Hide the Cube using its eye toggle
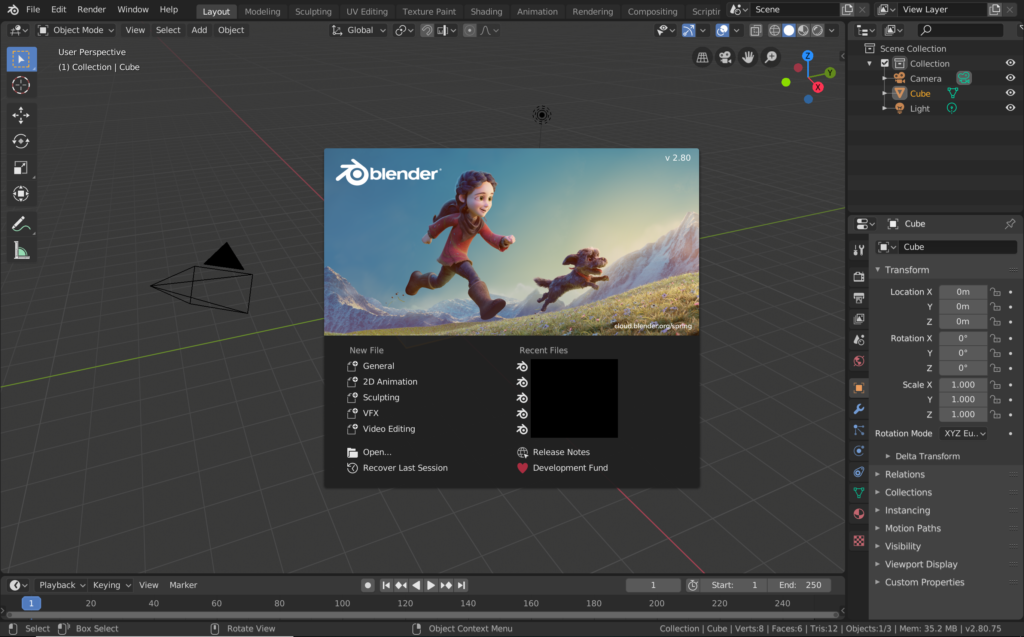The height and width of the screenshot is (637, 1024). [1009, 93]
